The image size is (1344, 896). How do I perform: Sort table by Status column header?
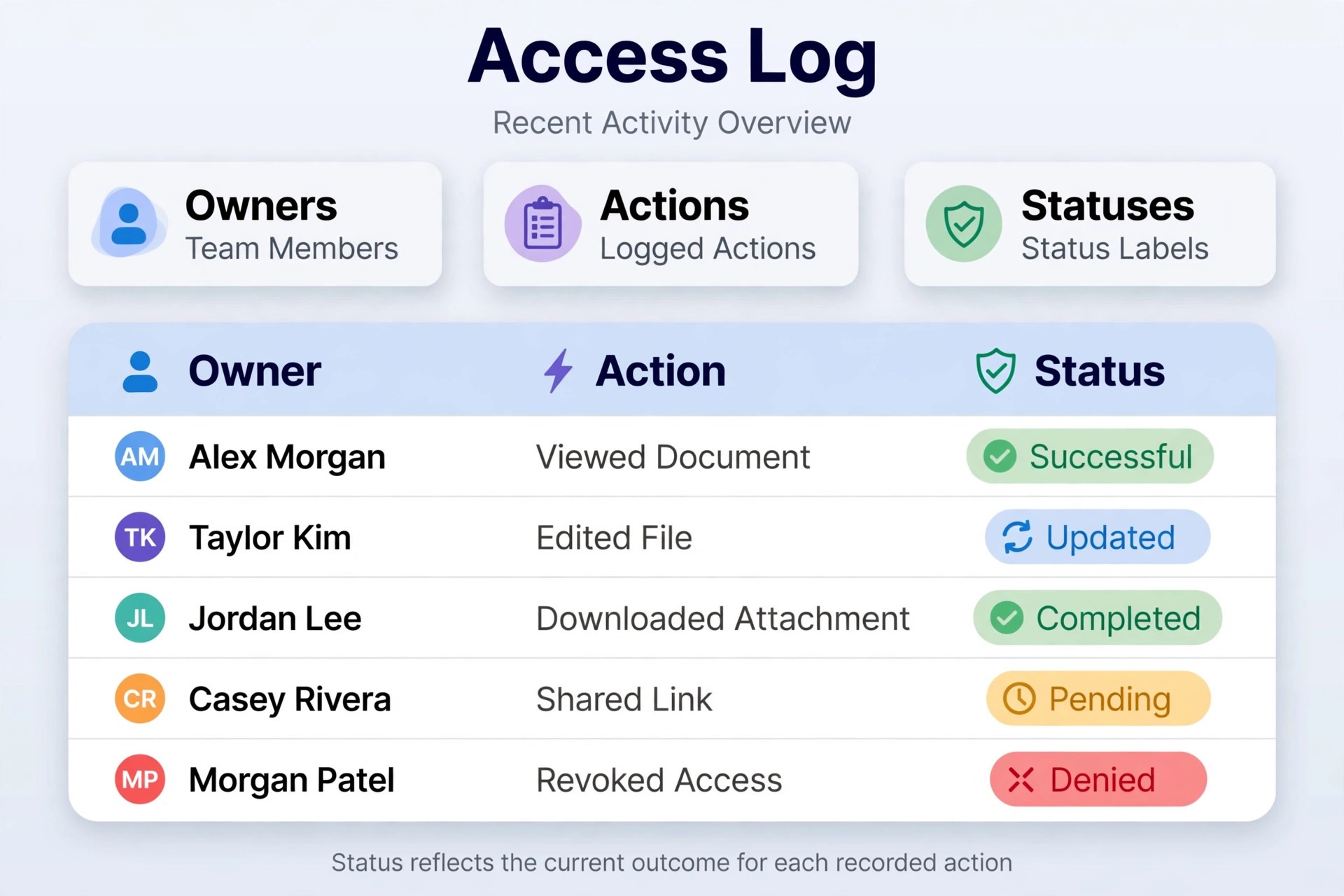coord(1100,371)
